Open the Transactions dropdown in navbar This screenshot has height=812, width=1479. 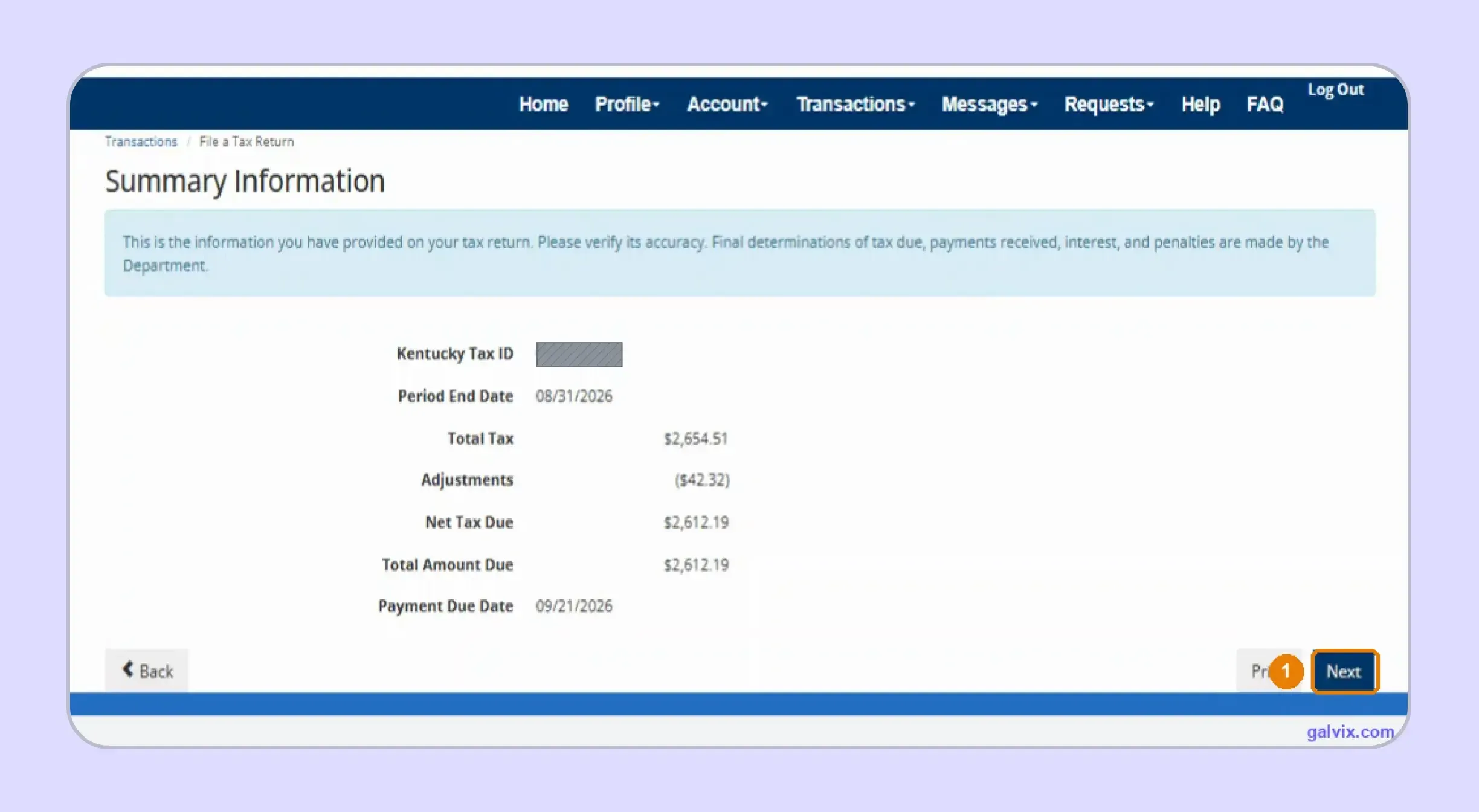pos(855,105)
